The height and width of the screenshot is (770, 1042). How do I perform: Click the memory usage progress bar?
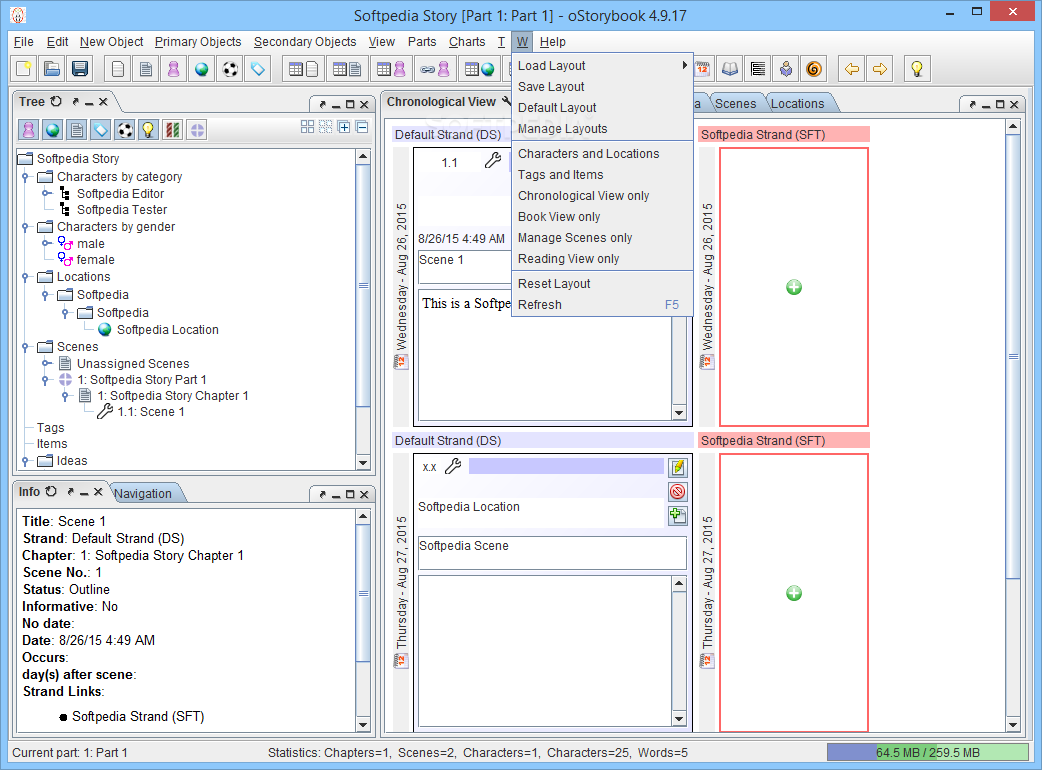pyautogui.click(x=928, y=753)
